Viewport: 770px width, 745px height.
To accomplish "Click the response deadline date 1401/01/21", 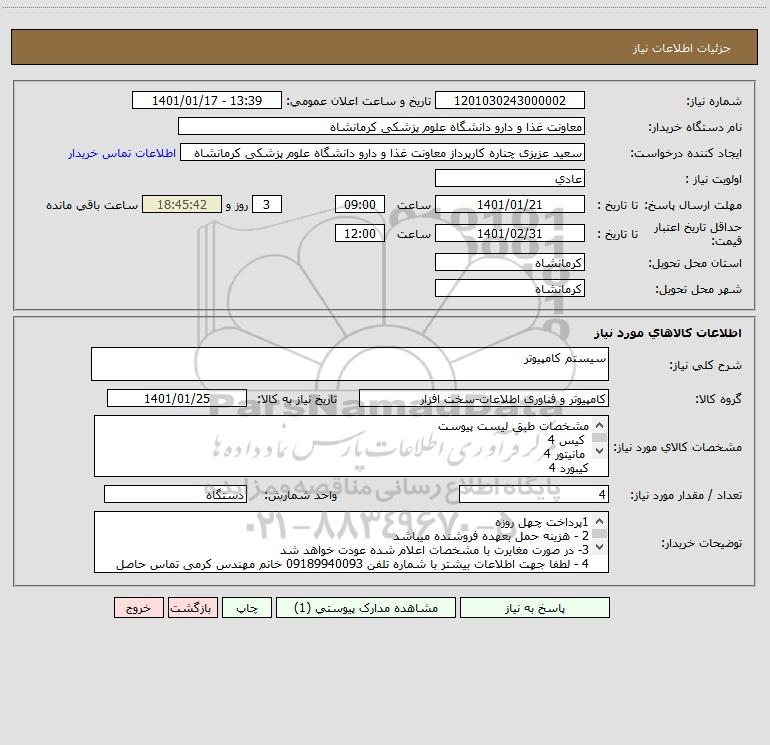I will coord(510,204).
